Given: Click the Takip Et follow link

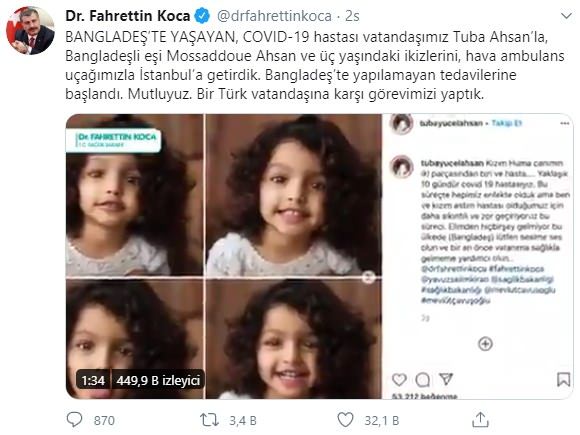Looking at the screenshot, I should tap(507, 123).
